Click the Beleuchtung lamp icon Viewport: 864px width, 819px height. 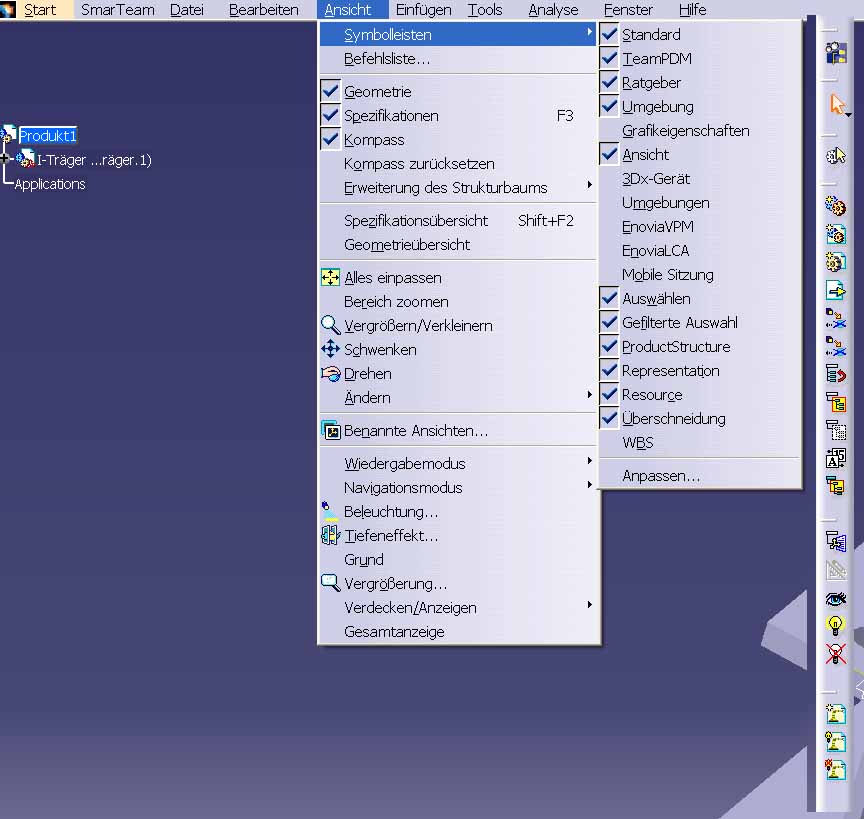330,511
